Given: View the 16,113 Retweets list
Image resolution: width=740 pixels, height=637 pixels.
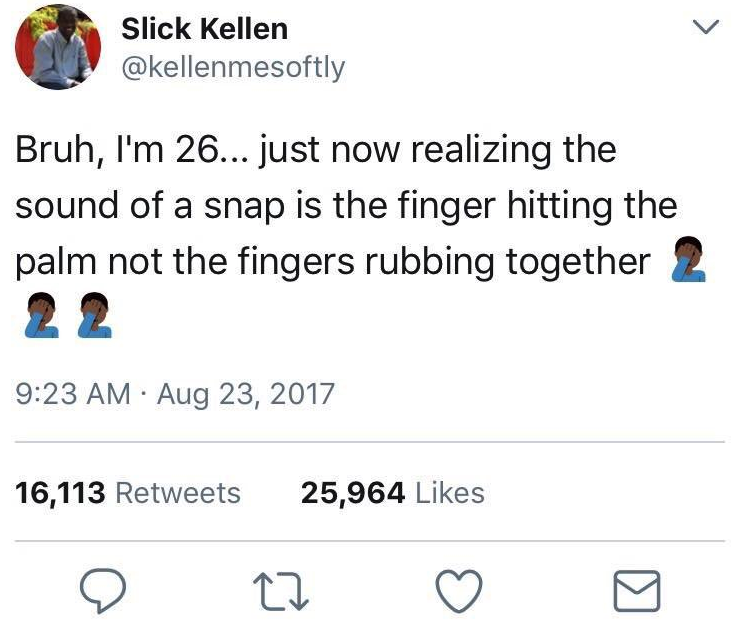Looking at the screenshot, I should (x=128, y=493).
